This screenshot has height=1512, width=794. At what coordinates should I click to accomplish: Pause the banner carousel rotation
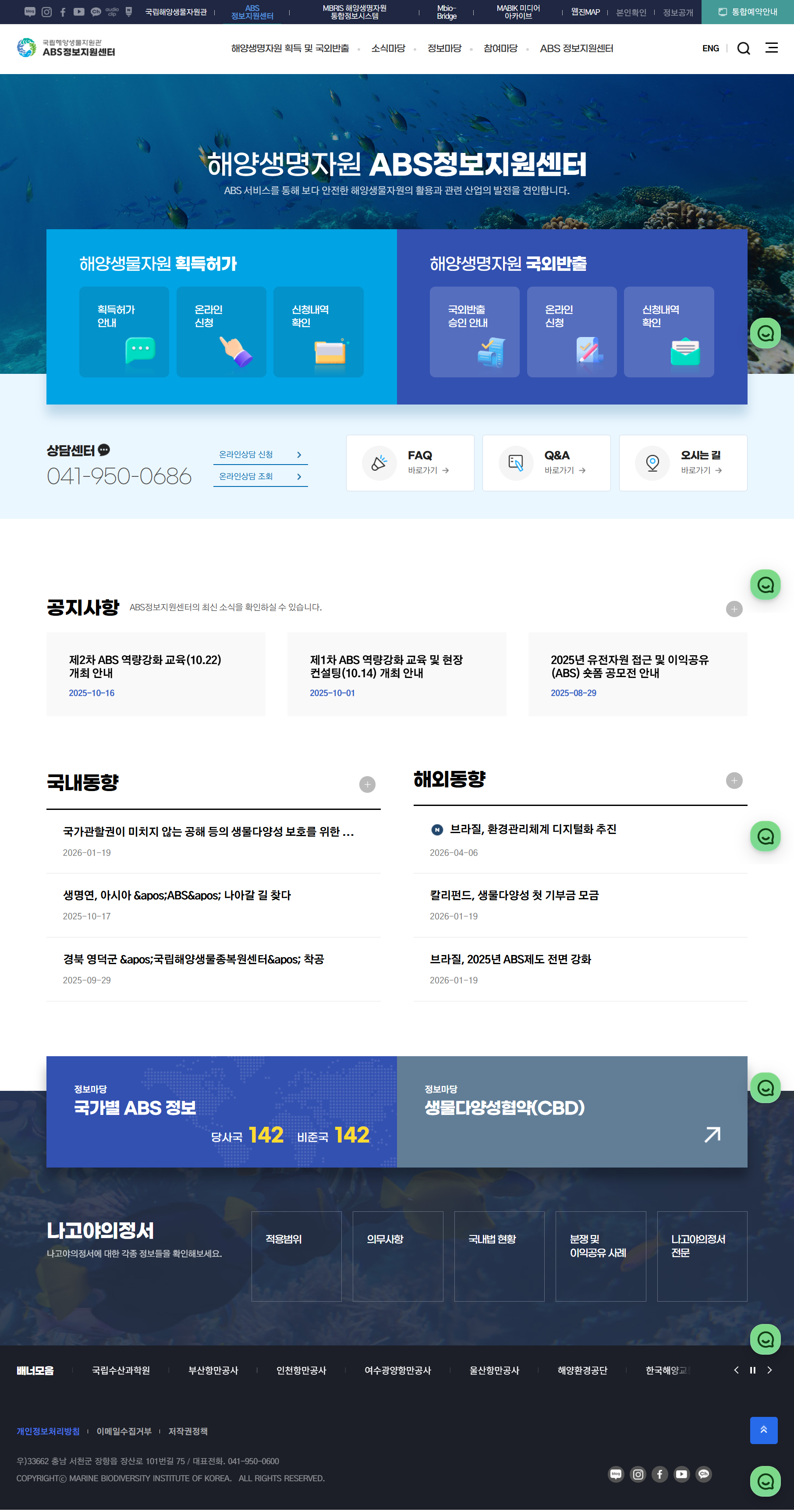pyautogui.click(x=752, y=1370)
